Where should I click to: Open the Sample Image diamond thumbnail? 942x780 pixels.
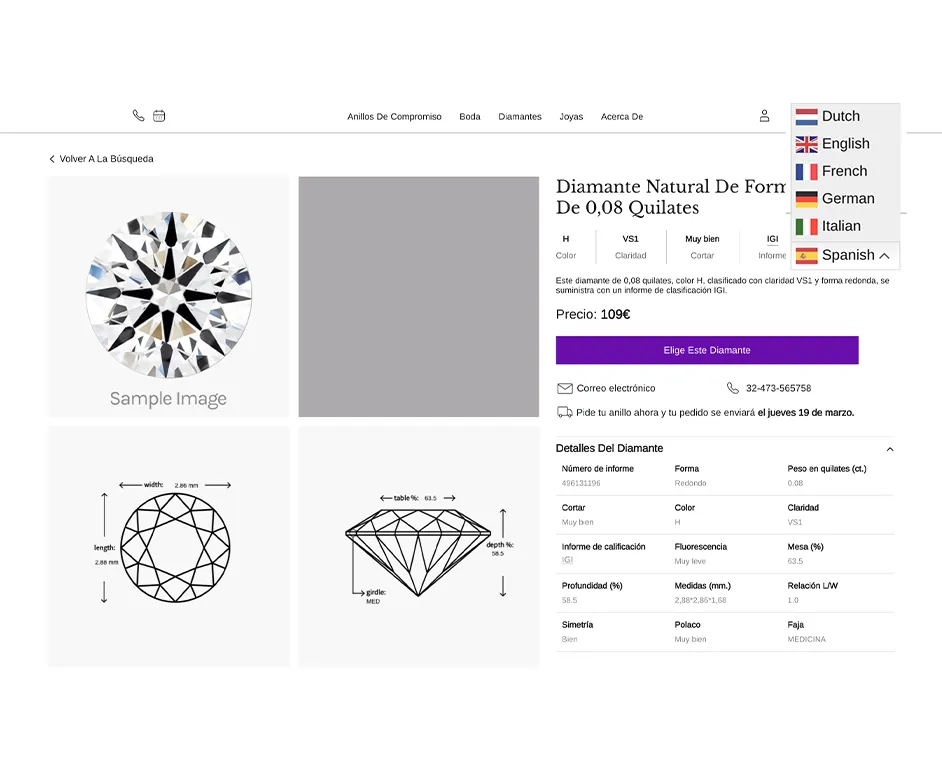[168, 296]
